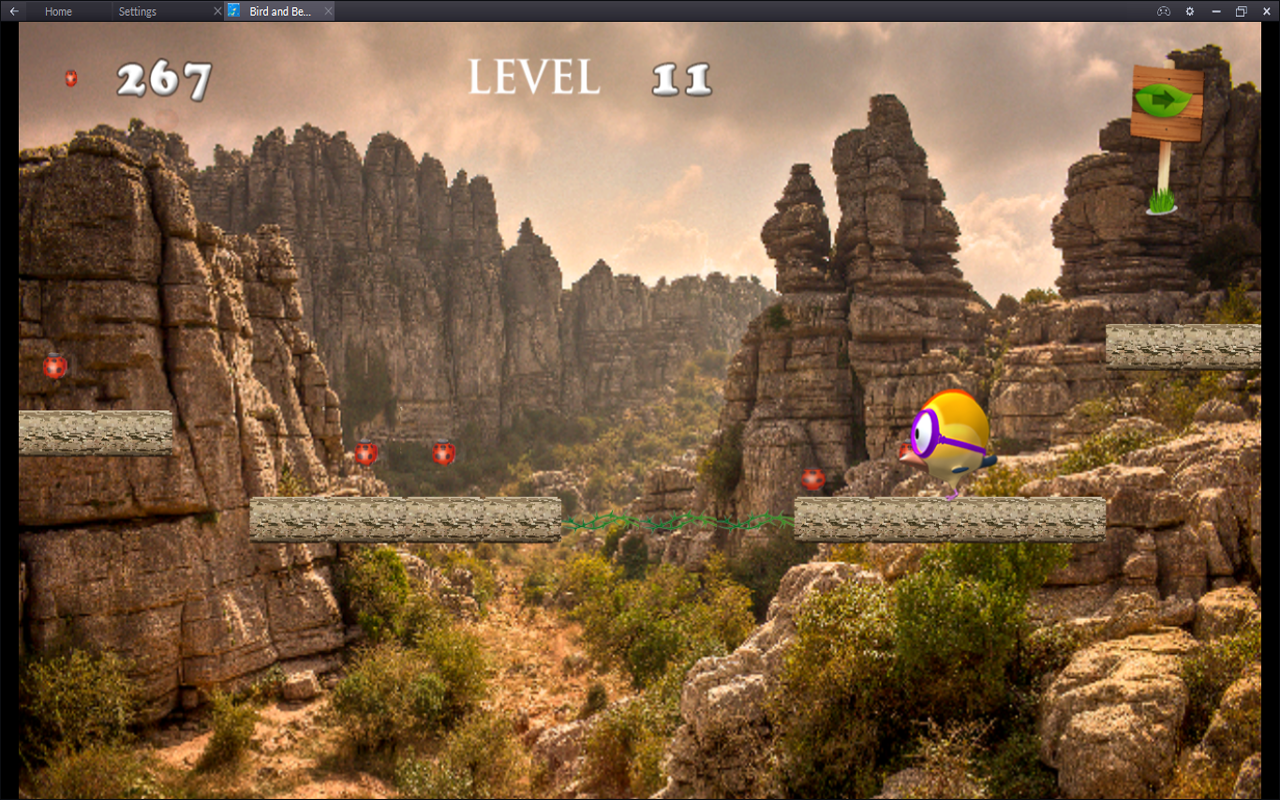This screenshot has width=1280, height=800.
Task: Minimize the emulator window
Action: click(1216, 11)
